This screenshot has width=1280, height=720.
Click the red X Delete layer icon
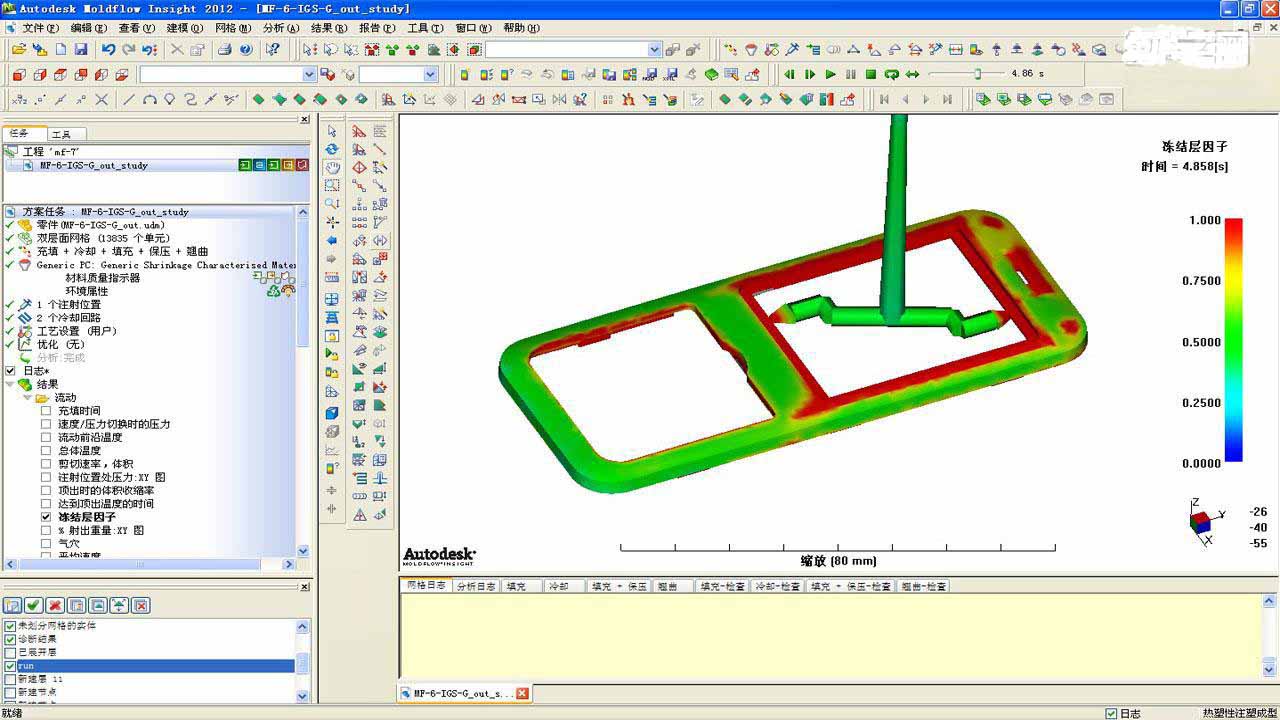point(55,605)
